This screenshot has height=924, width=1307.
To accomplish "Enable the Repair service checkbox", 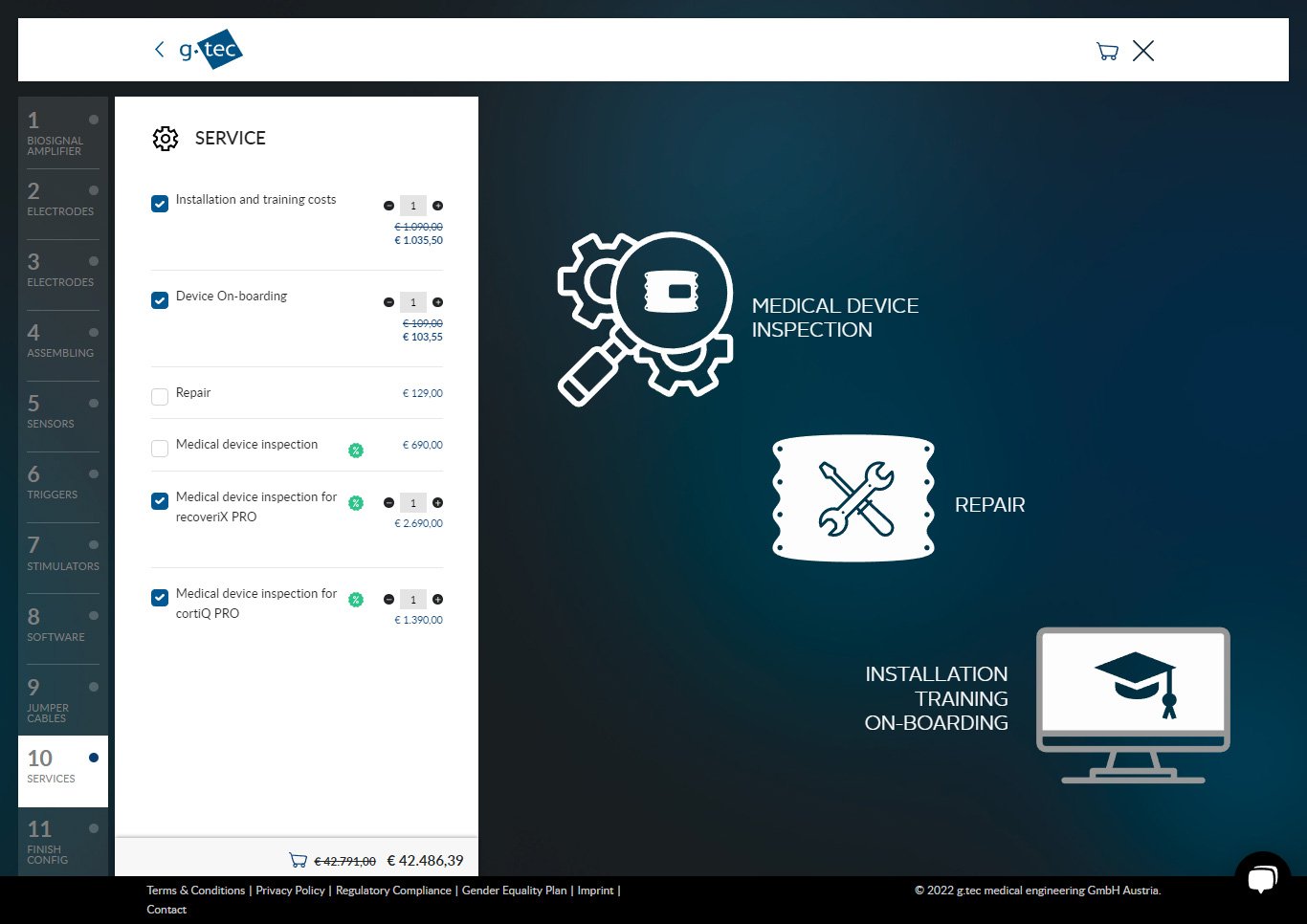I will click(x=160, y=397).
